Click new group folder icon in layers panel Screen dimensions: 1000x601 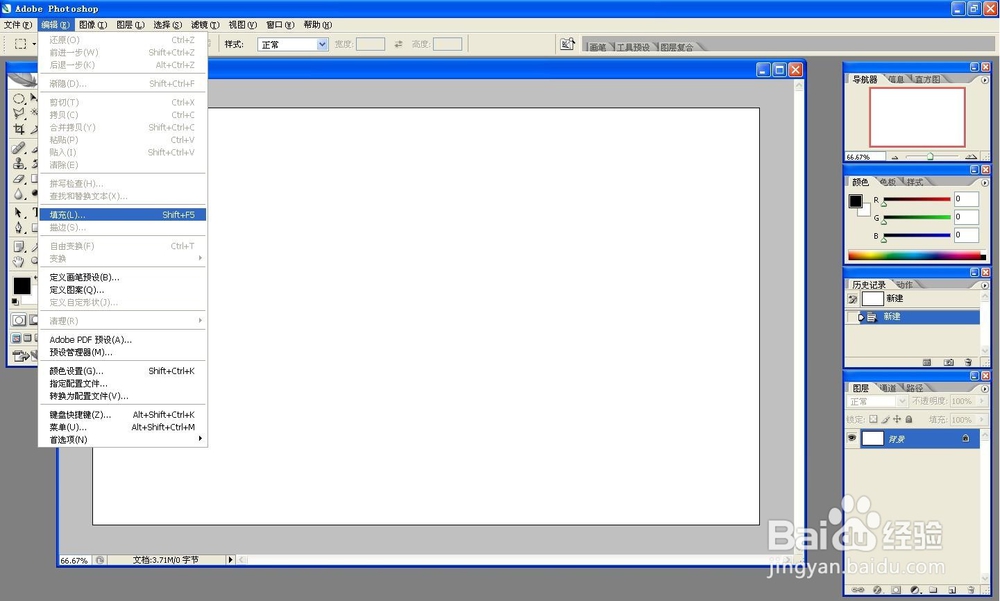[x=933, y=590]
